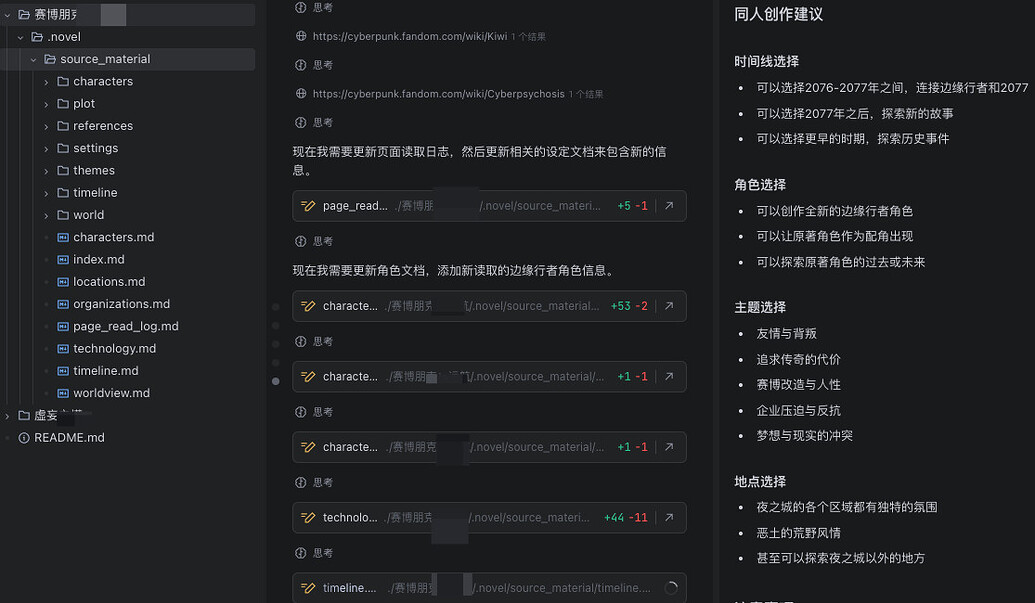
Task: Open the technolo... +44 -11 diff card
Action: [489, 518]
